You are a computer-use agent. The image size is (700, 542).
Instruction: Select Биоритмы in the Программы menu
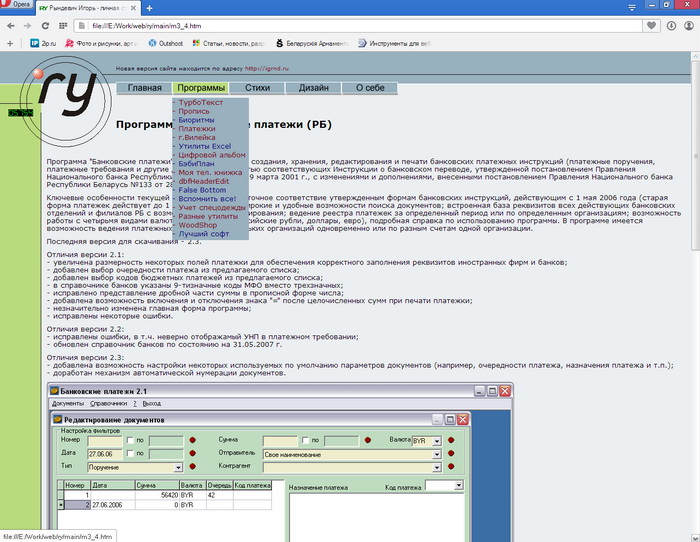[196, 120]
